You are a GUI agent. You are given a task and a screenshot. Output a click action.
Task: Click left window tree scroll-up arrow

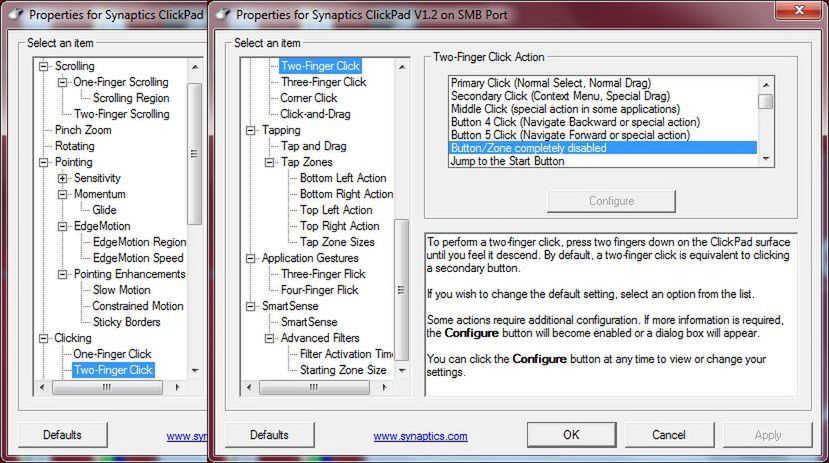coord(195,67)
